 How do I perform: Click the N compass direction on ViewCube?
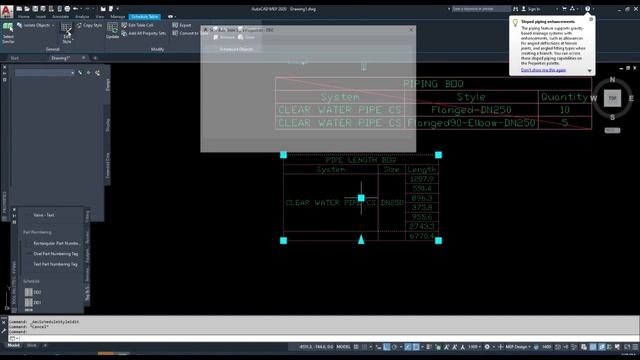[612, 80]
